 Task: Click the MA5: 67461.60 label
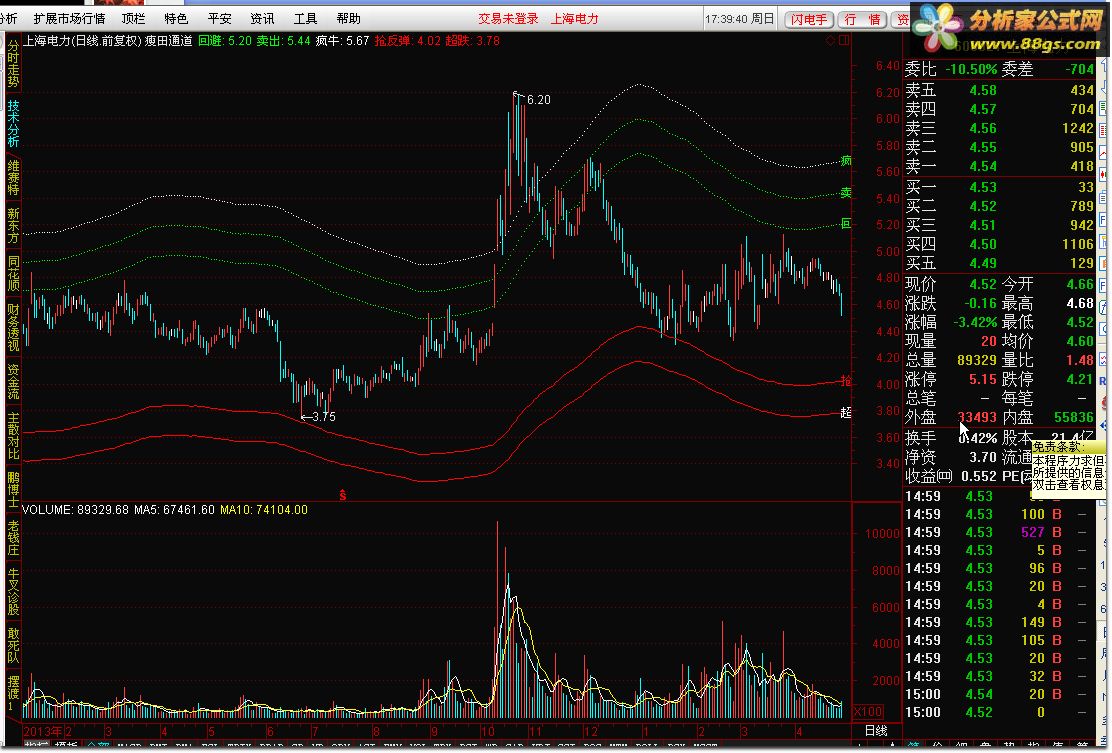(174, 510)
